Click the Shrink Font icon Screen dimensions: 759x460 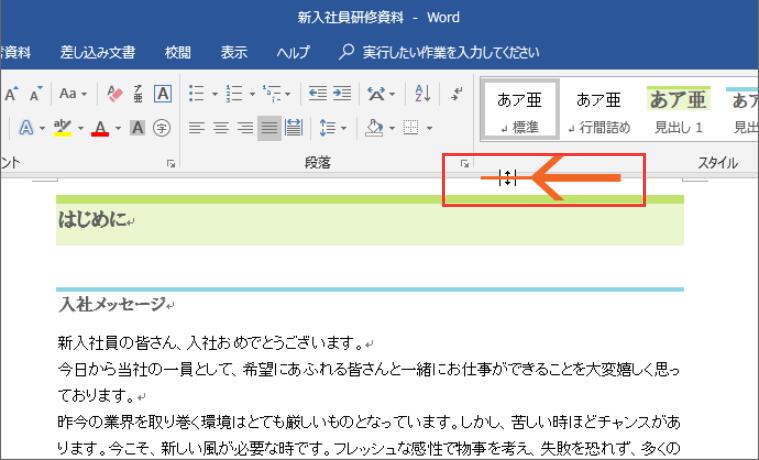36,93
